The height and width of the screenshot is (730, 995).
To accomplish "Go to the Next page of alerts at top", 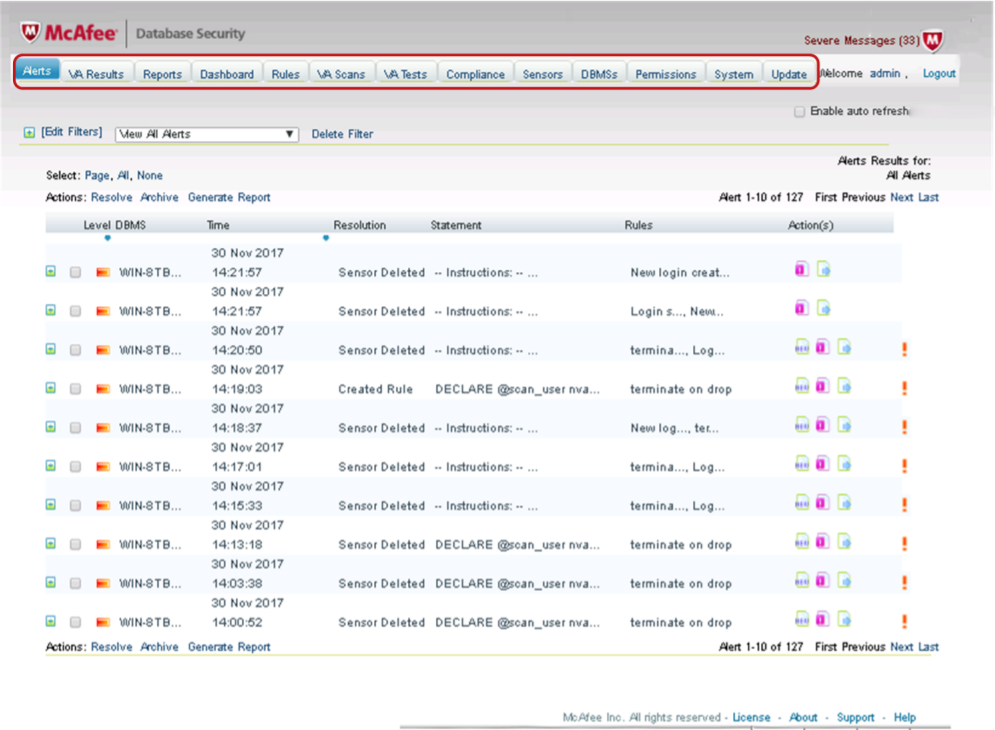I will coord(901,198).
